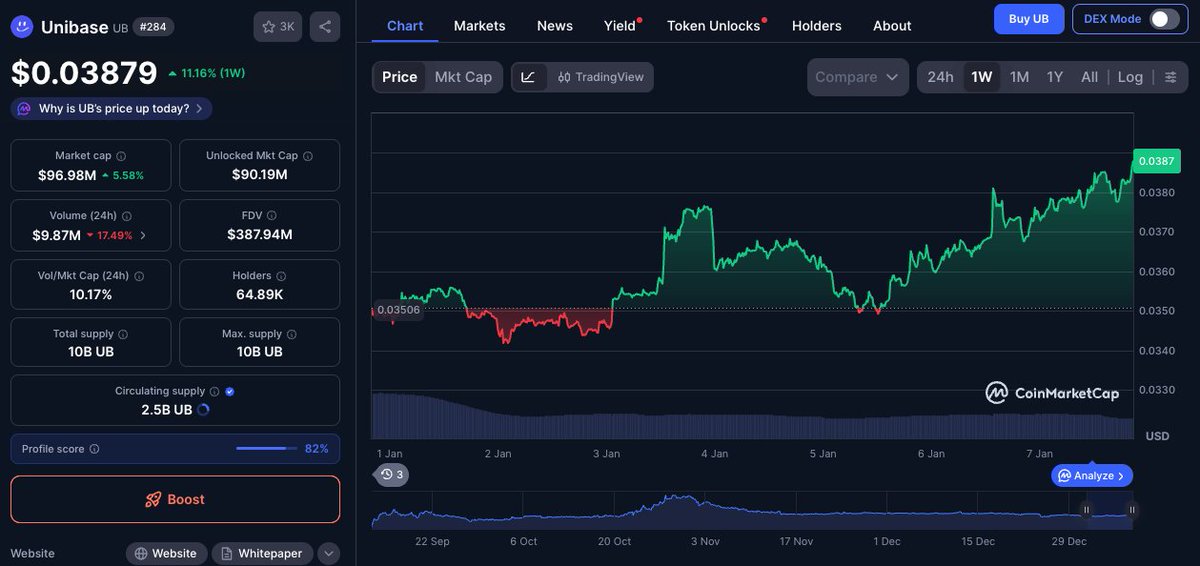The width and height of the screenshot is (1200, 566).
Task: Click the Buy UB button
Action: coord(1028,19)
